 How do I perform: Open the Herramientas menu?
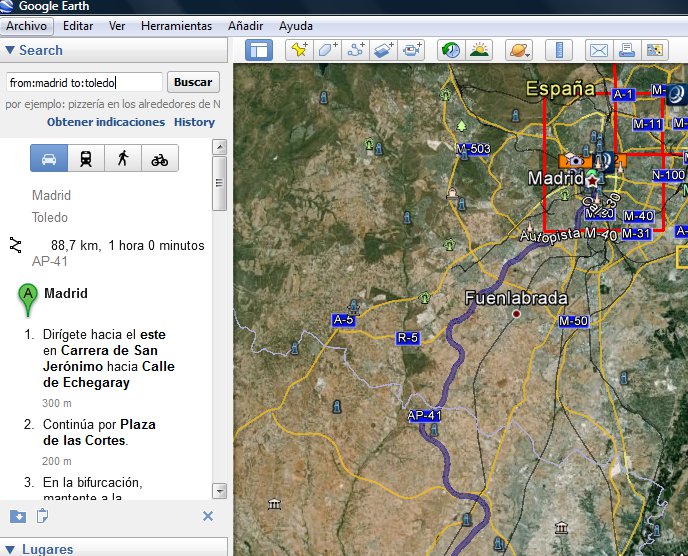point(176,26)
